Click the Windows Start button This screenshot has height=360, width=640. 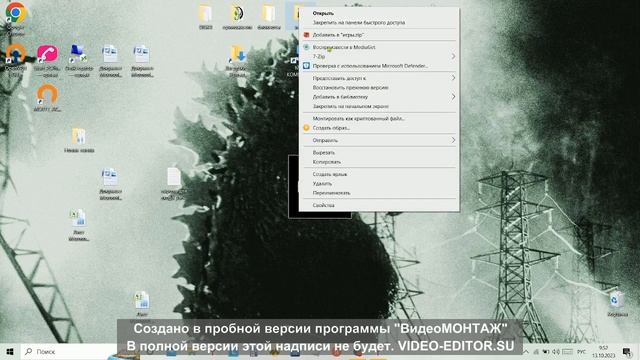(x=10, y=351)
